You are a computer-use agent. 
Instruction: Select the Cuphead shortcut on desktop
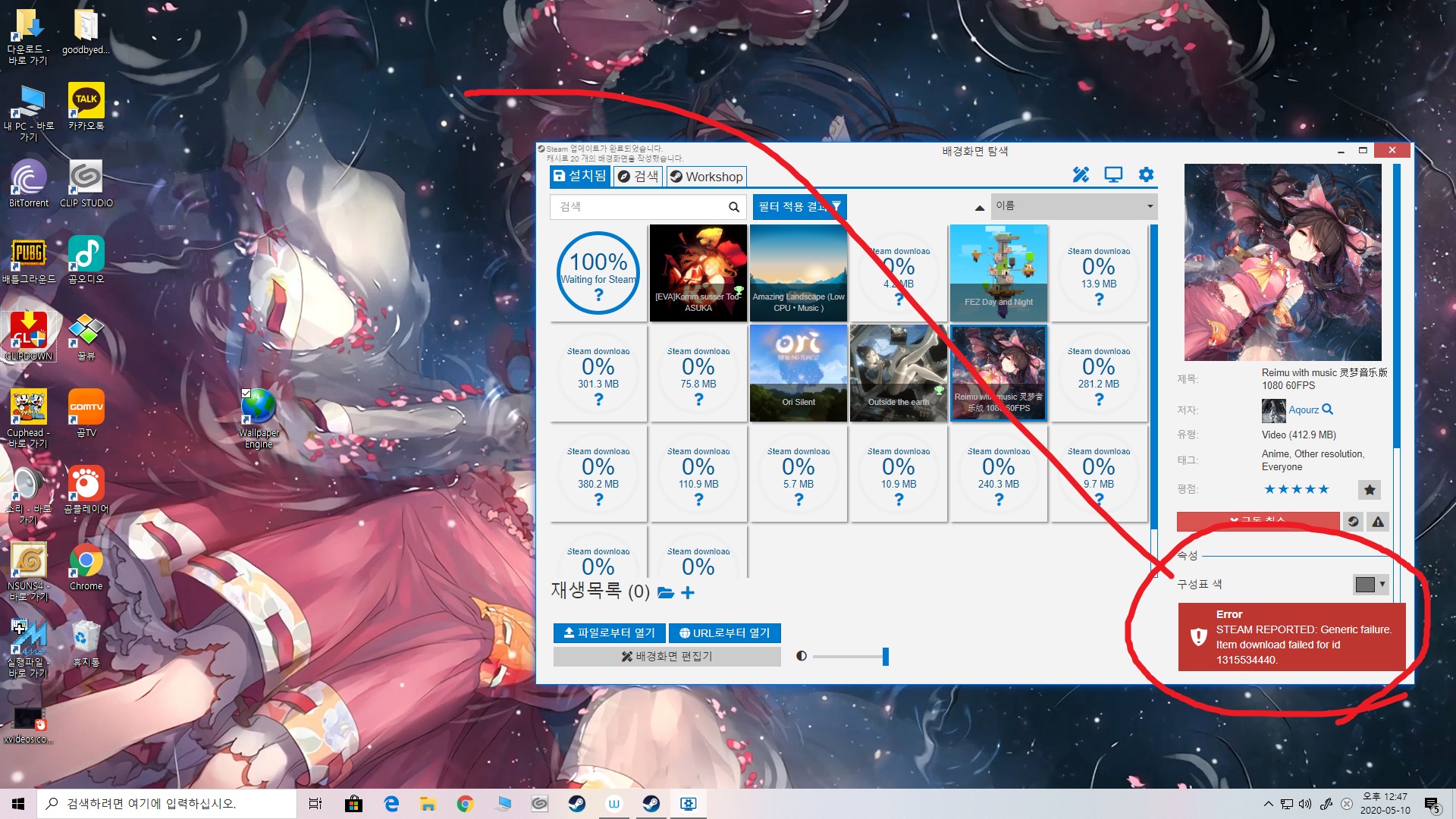29,419
